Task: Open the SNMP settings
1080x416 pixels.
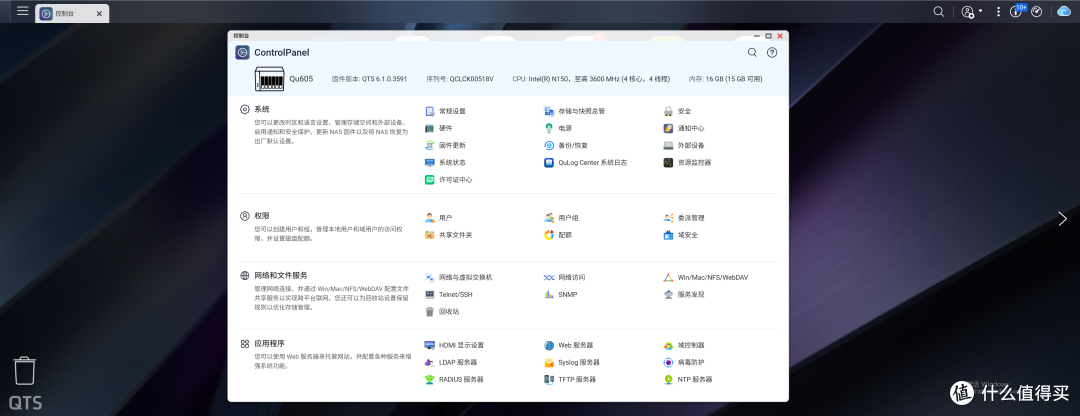Action: [561, 295]
